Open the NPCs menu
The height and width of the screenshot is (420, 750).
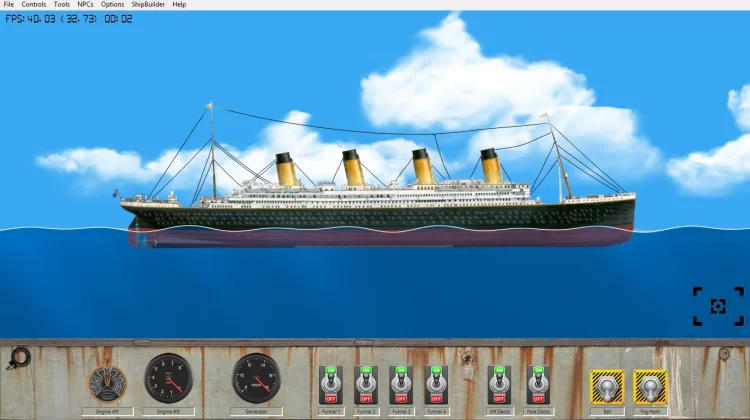[85, 4]
